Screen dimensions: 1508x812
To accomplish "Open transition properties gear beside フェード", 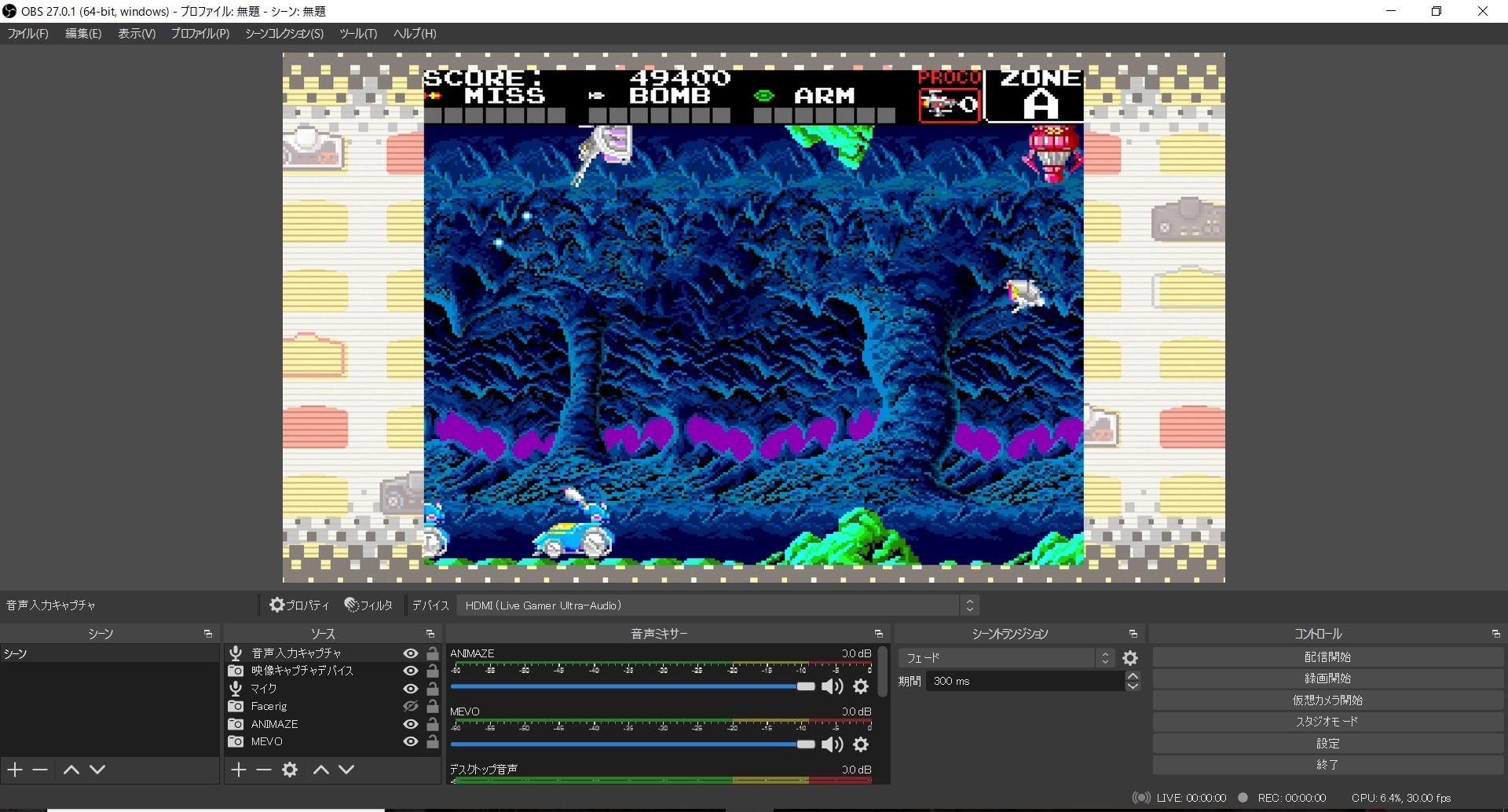I will click(x=1130, y=658).
